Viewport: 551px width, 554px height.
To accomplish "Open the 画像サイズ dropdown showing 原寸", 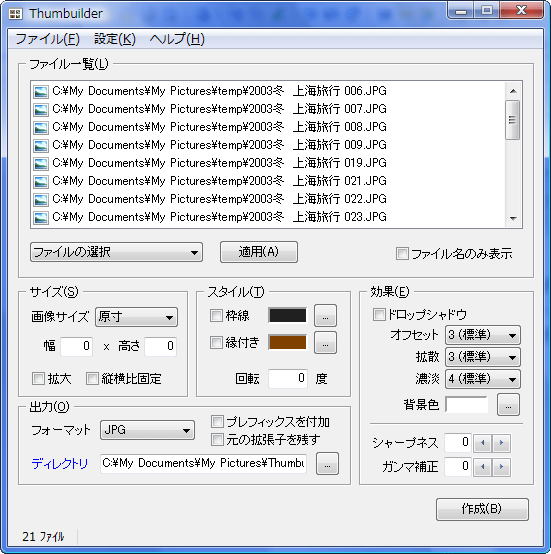I will click(x=136, y=317).
